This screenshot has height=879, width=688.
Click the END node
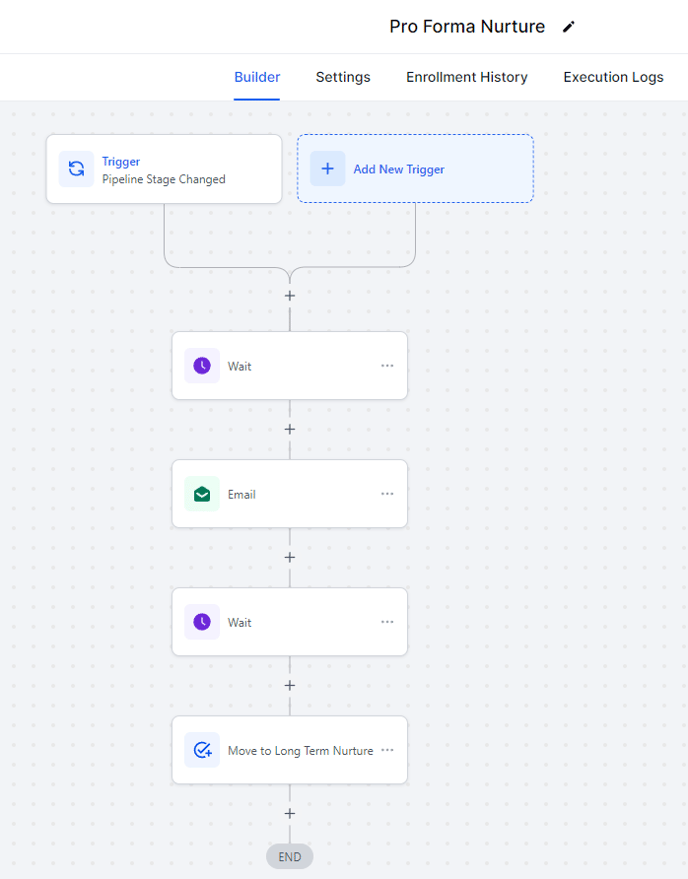click(x=290, y=857)
